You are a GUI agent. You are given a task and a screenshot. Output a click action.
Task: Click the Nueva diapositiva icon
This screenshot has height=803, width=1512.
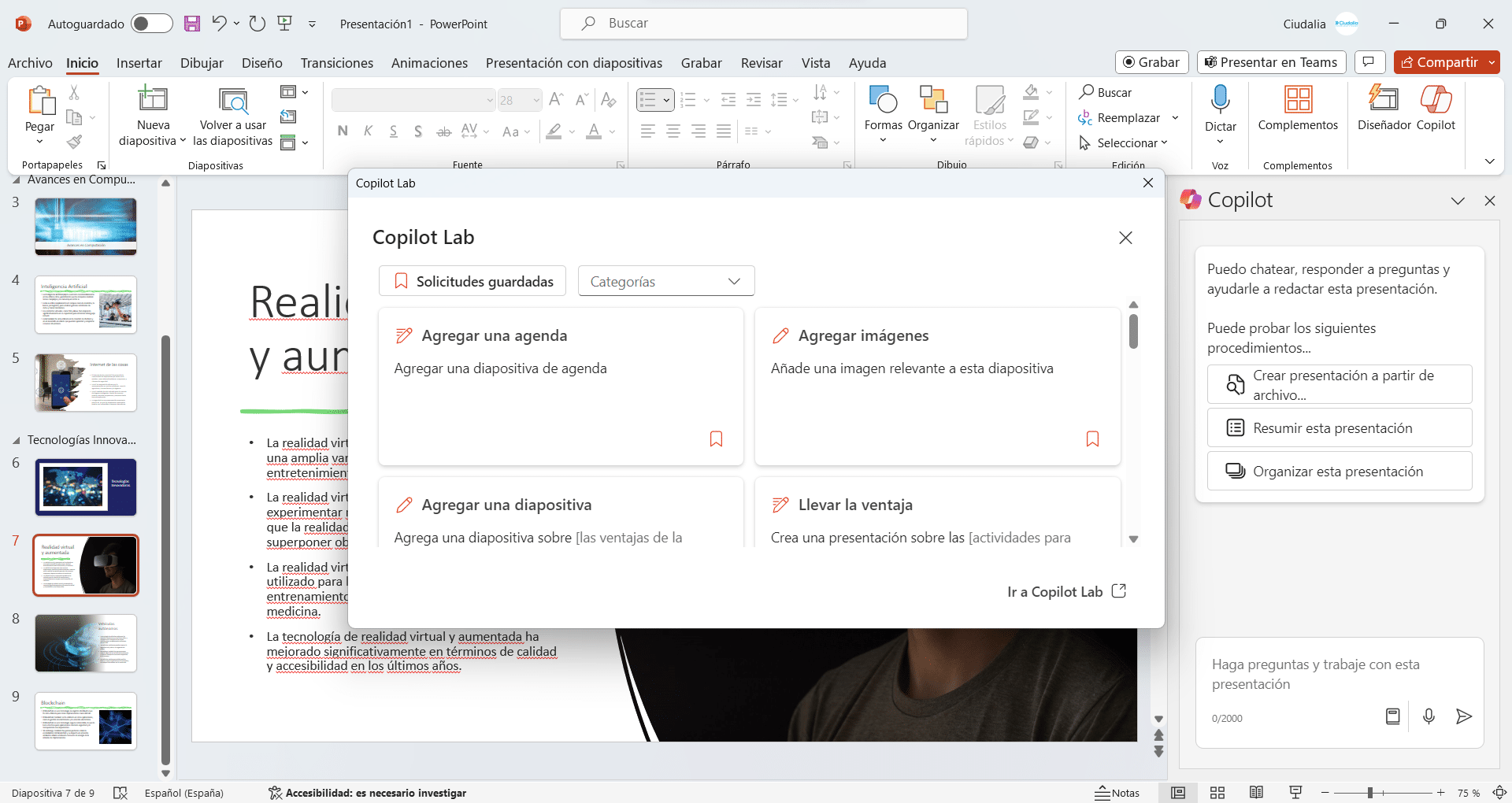[153, 99]
